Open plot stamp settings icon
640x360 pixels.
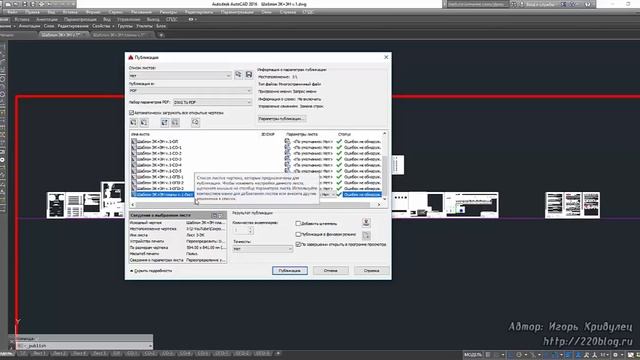coord(366,222)
